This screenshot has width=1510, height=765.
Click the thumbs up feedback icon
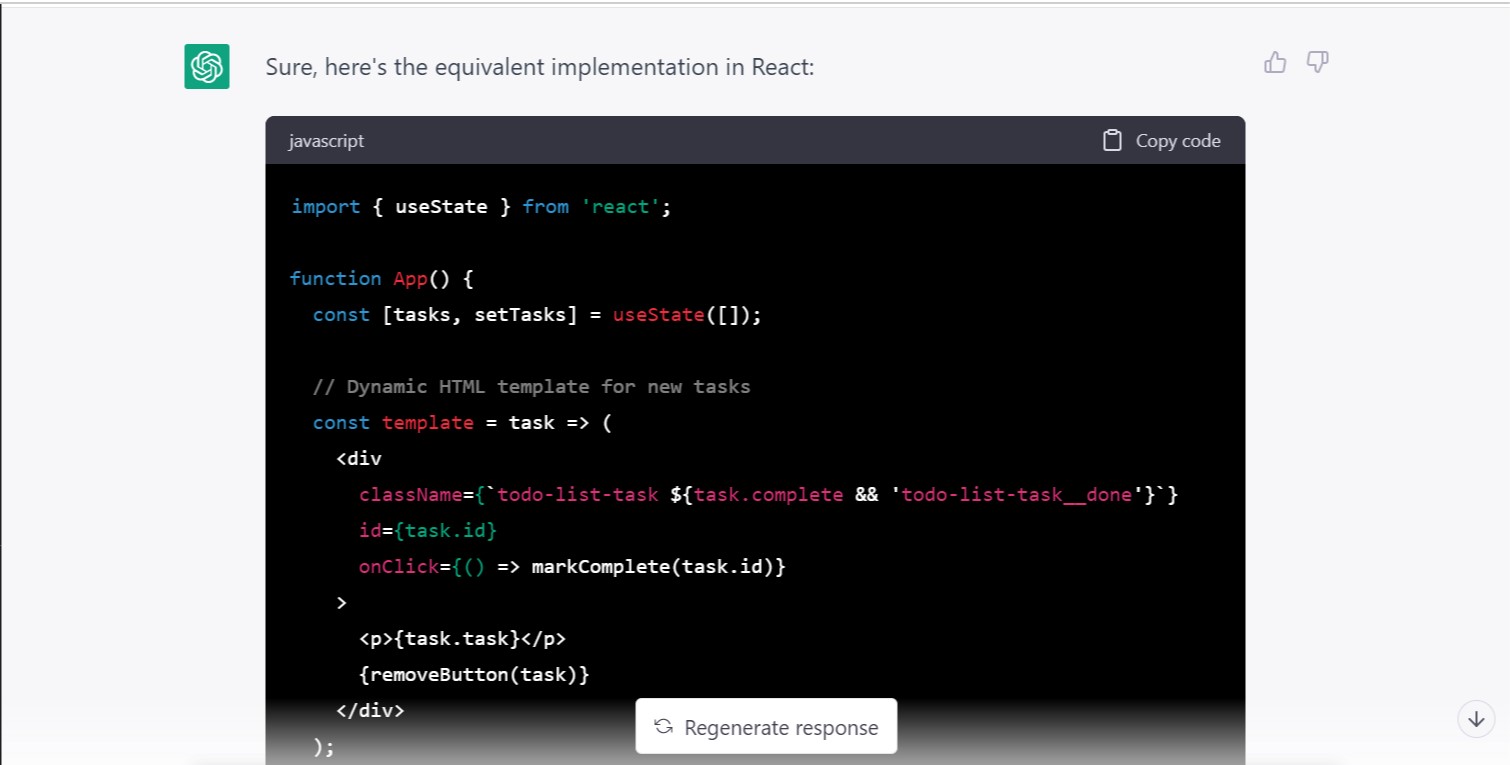(x=1275, y=63)
